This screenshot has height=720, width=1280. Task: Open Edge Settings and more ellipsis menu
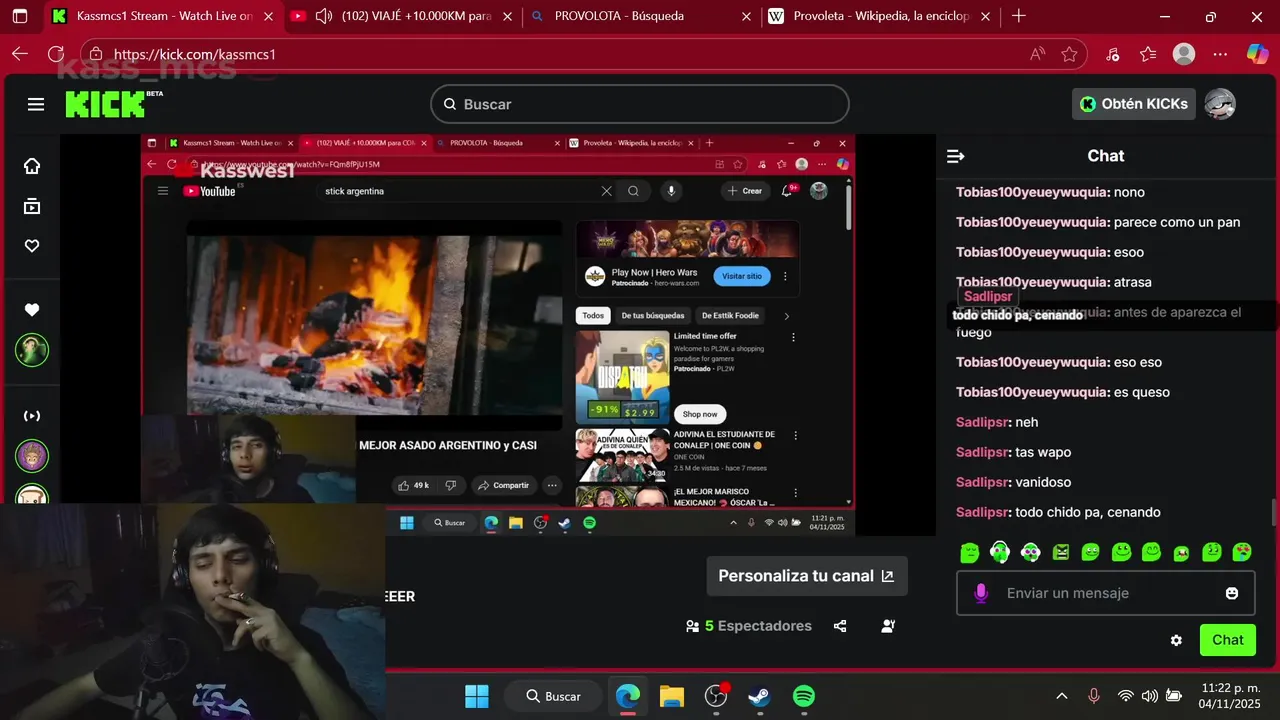[1220, 54]
